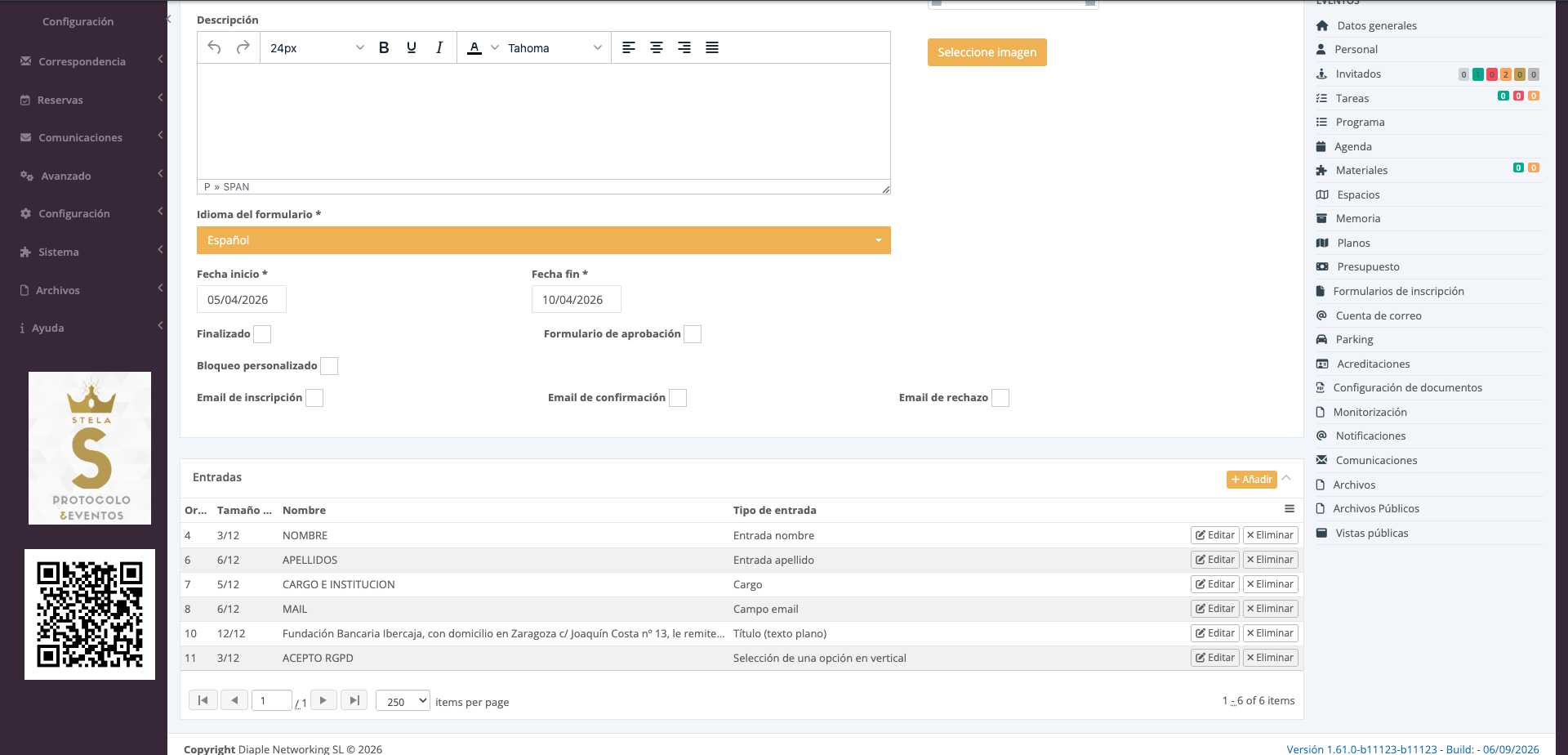This screenshot has width=1568, height=755.
Task: Open Invitados in the event menu
Action: 1358,74
